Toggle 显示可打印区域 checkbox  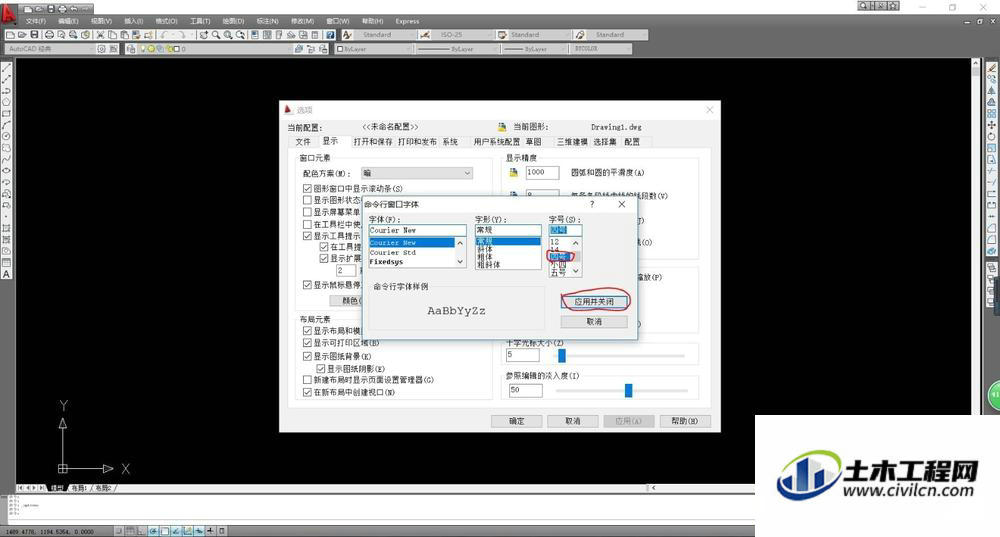click(307, 343)
